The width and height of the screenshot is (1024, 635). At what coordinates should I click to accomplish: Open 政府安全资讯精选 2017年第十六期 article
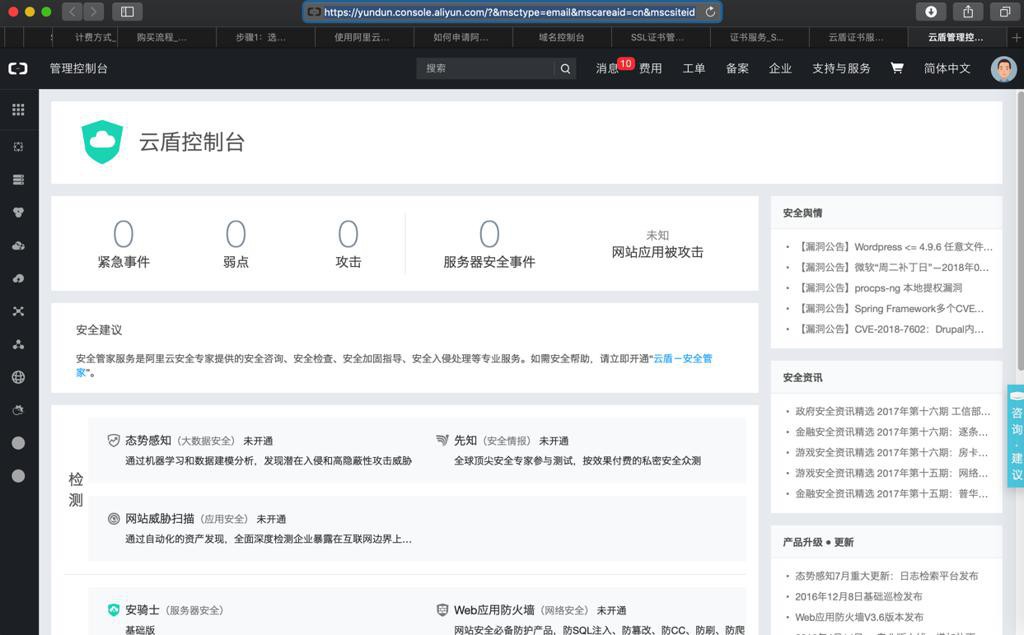click(892, 411)
